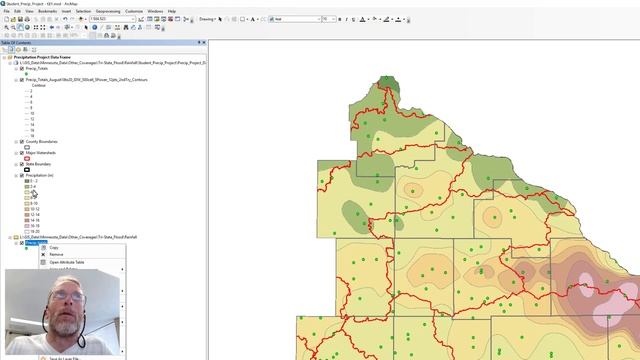The height and width of the screenshot is (360, 640).
Task: Choose Remove from context menu
Action: point(82,254)
